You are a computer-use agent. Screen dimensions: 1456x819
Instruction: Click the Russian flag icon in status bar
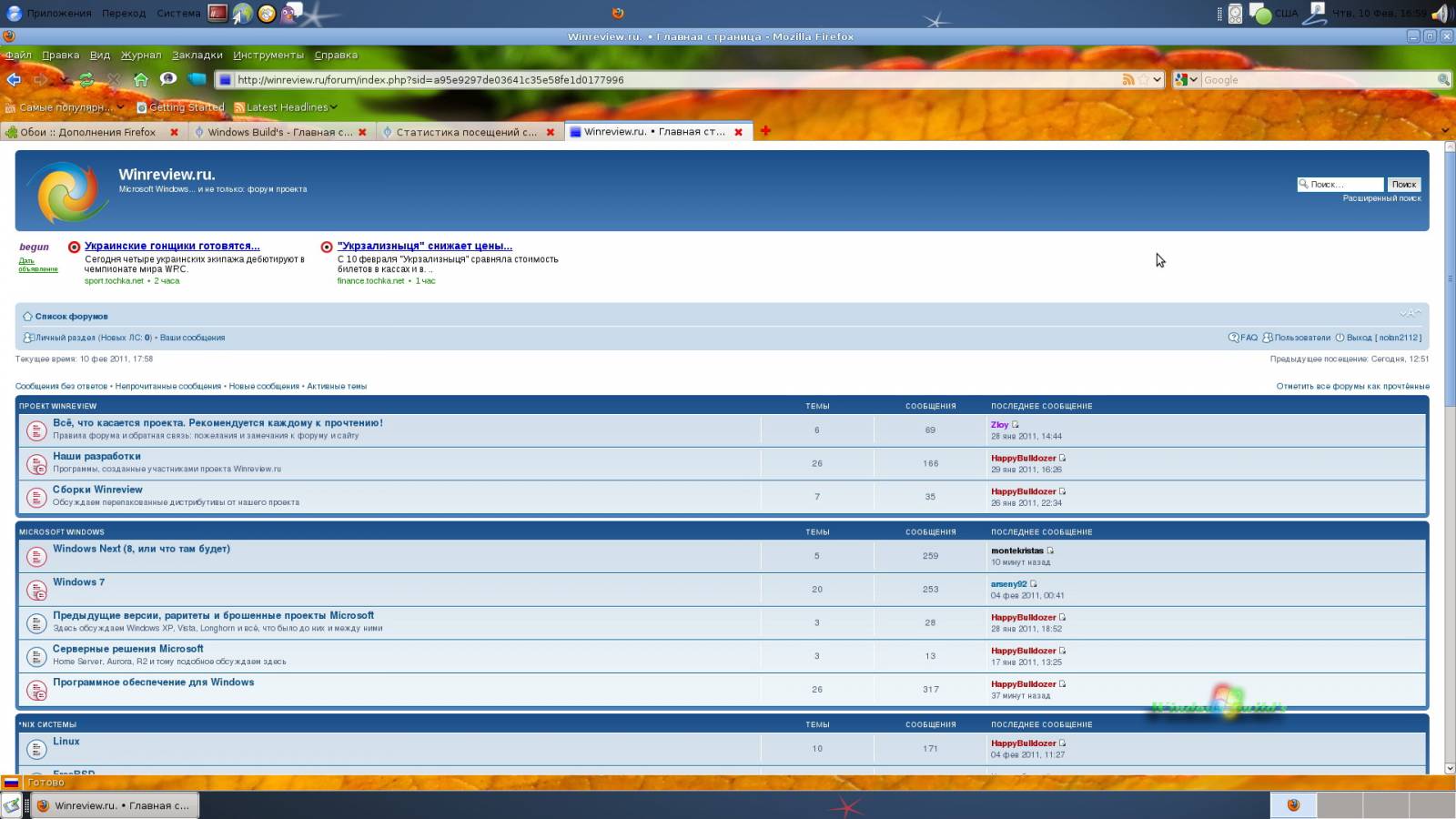[x=11, y=783]
